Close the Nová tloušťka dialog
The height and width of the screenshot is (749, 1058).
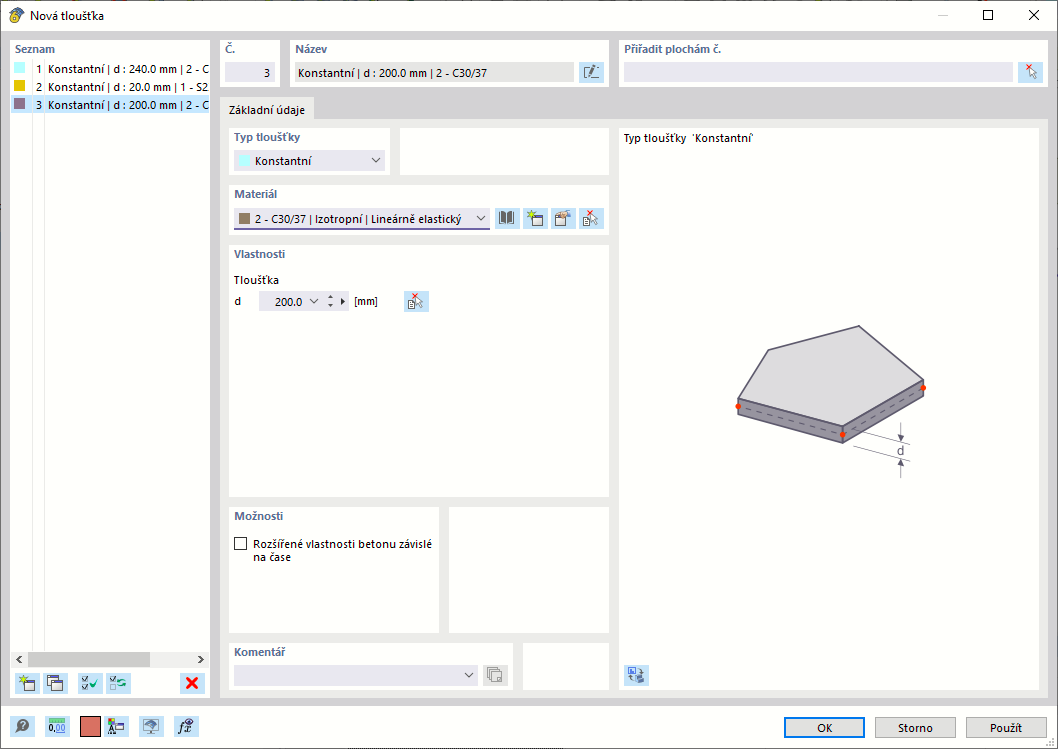pos(1034,15)
